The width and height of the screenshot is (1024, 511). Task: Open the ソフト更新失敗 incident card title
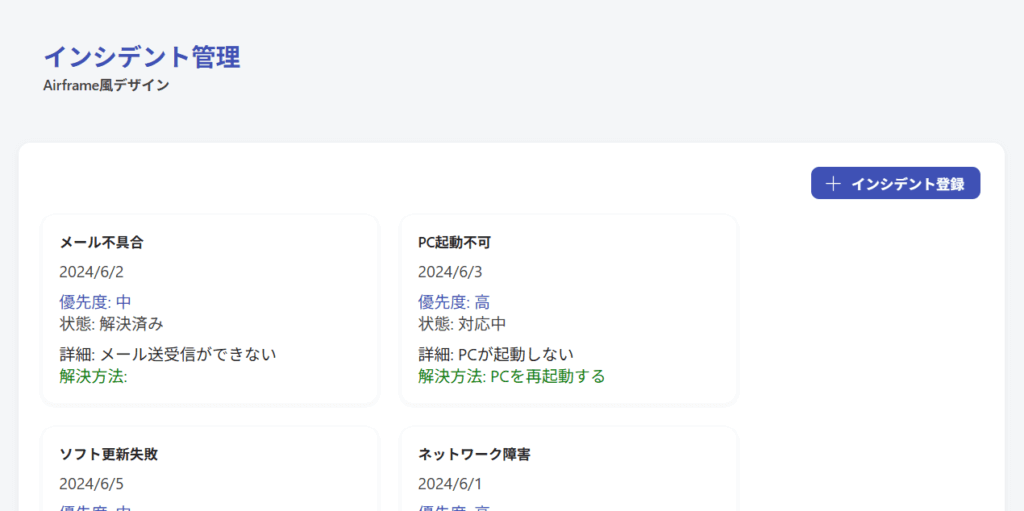109,454
